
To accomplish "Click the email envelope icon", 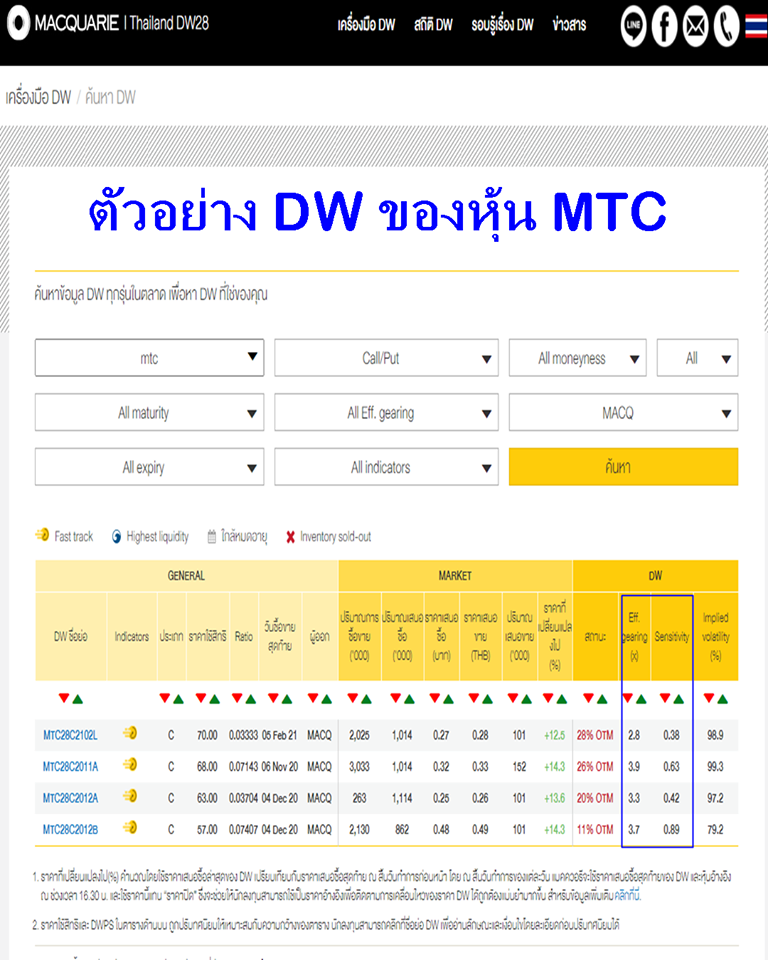I will pos(695,26).
